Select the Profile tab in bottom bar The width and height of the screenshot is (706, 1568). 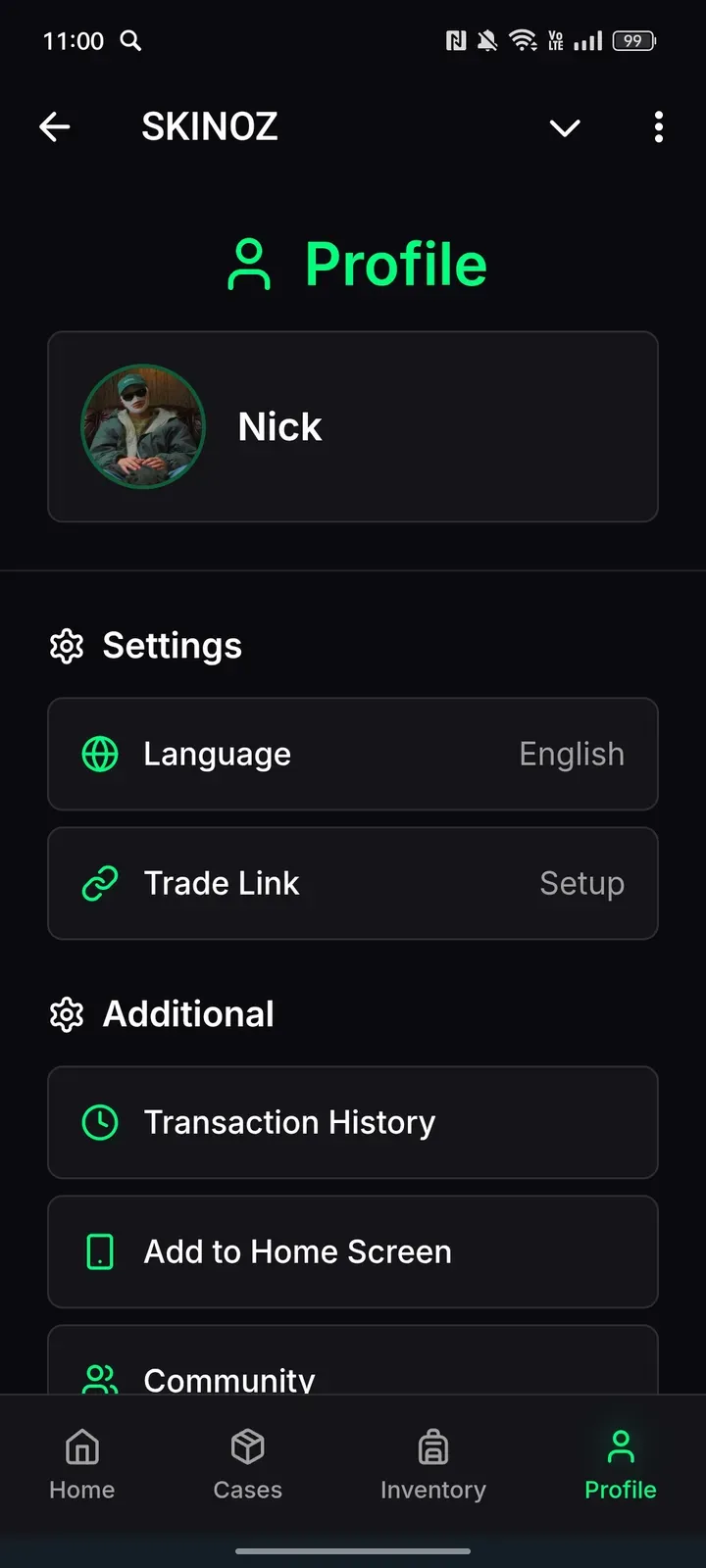[620, 1464]
